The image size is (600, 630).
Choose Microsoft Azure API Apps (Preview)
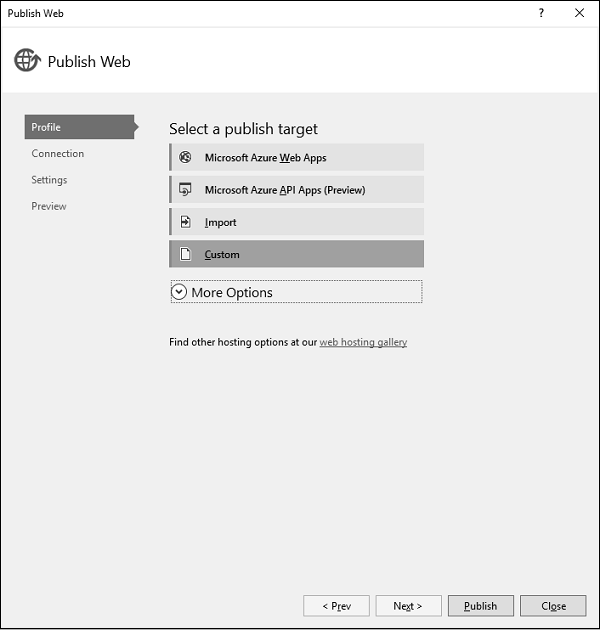pos(296,189)
